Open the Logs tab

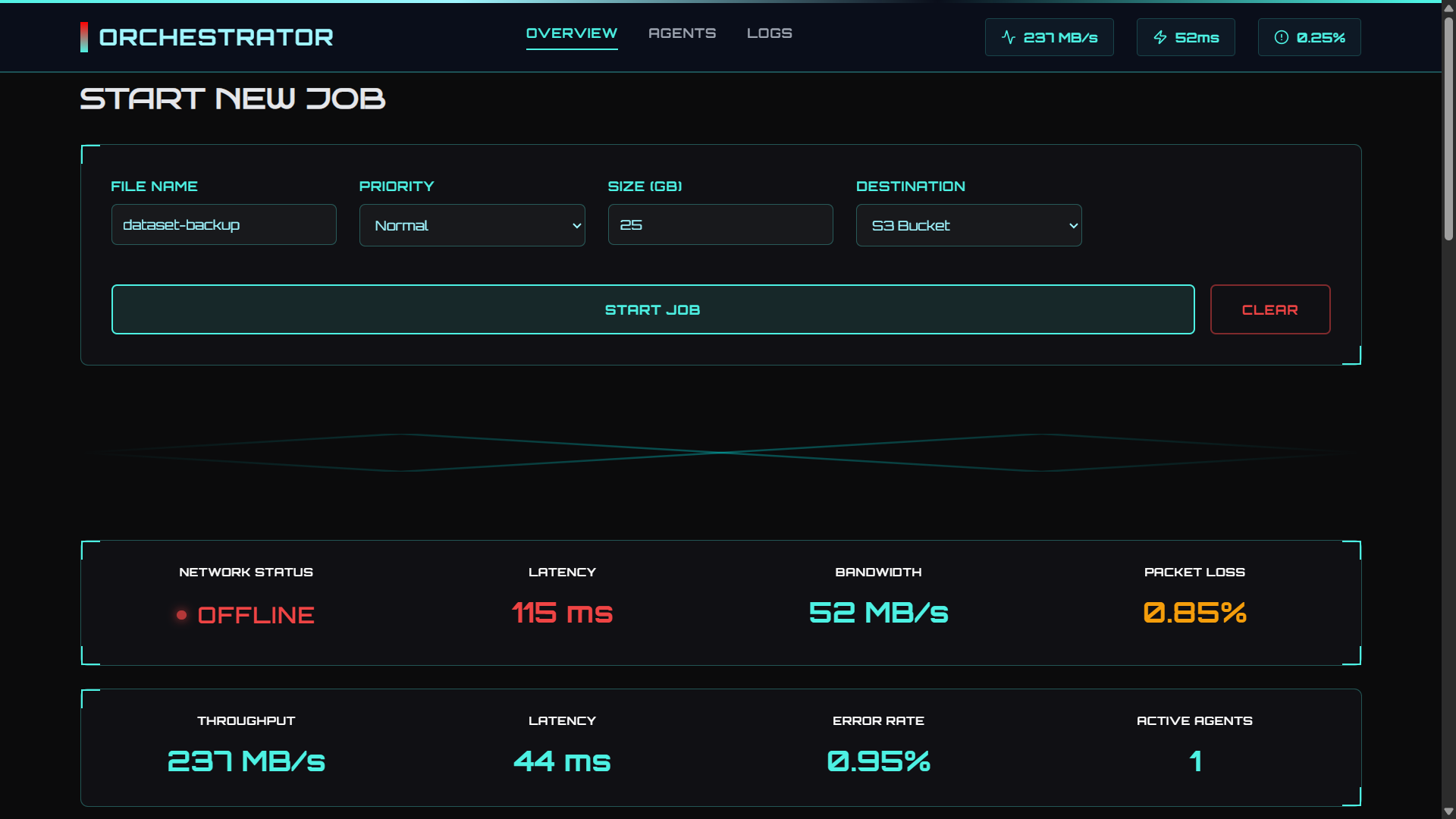pos(769,33)
